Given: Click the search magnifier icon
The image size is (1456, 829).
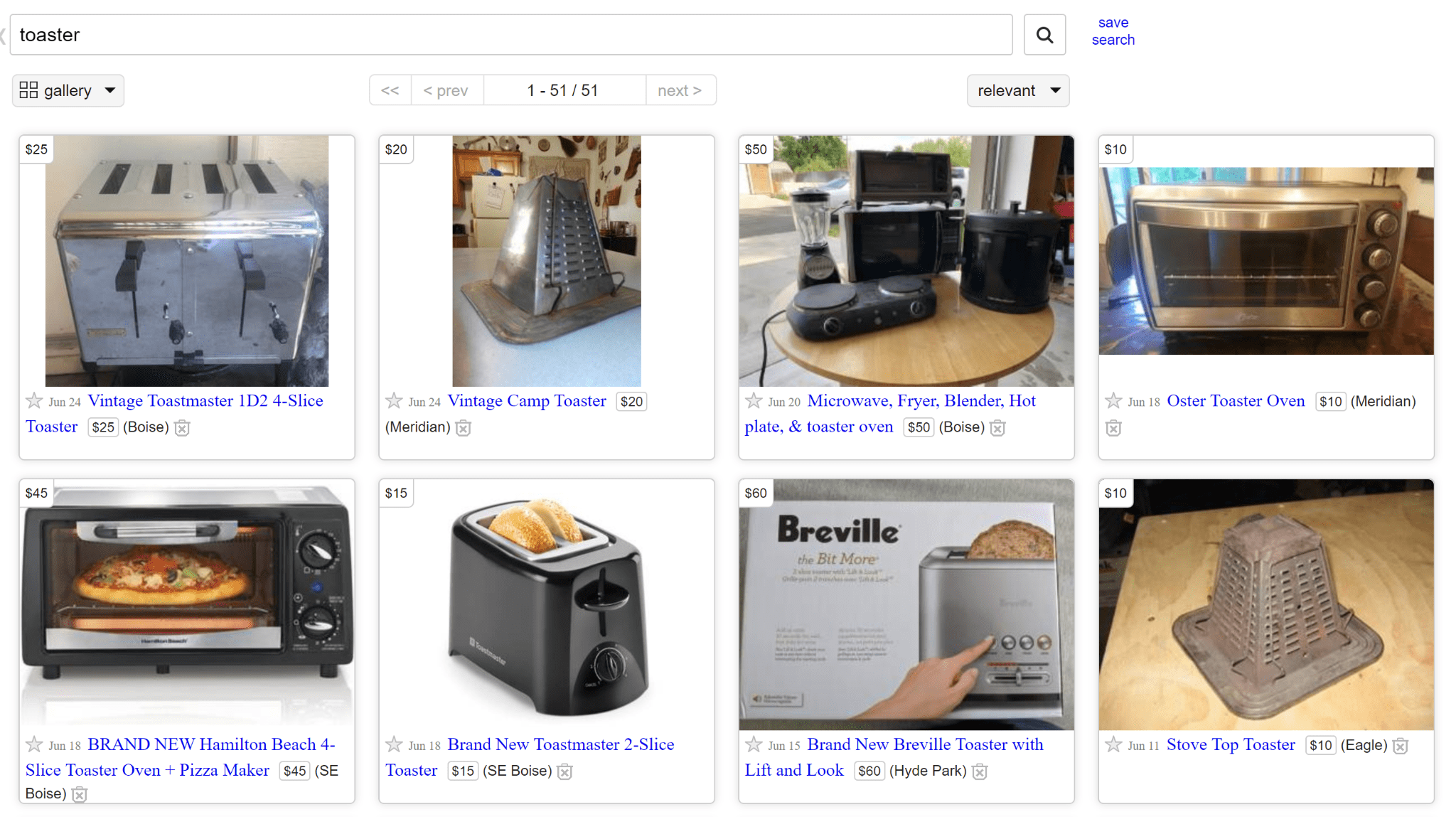Looking at the screenshot, I should (1044, 34).
